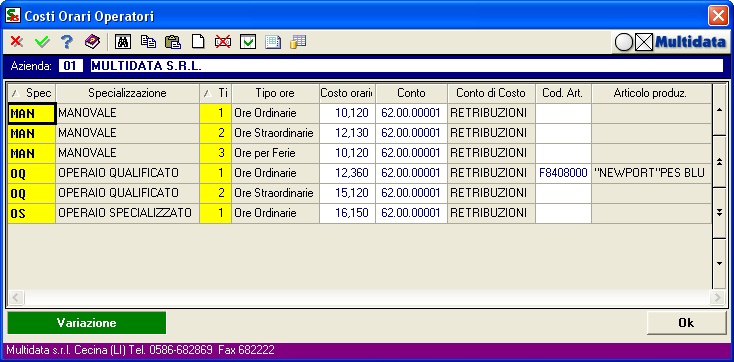Toggle the crossed box beside Multidata logo
Image resolution: width=734 pixels, height=362 pixels.
tap(644, 43)
